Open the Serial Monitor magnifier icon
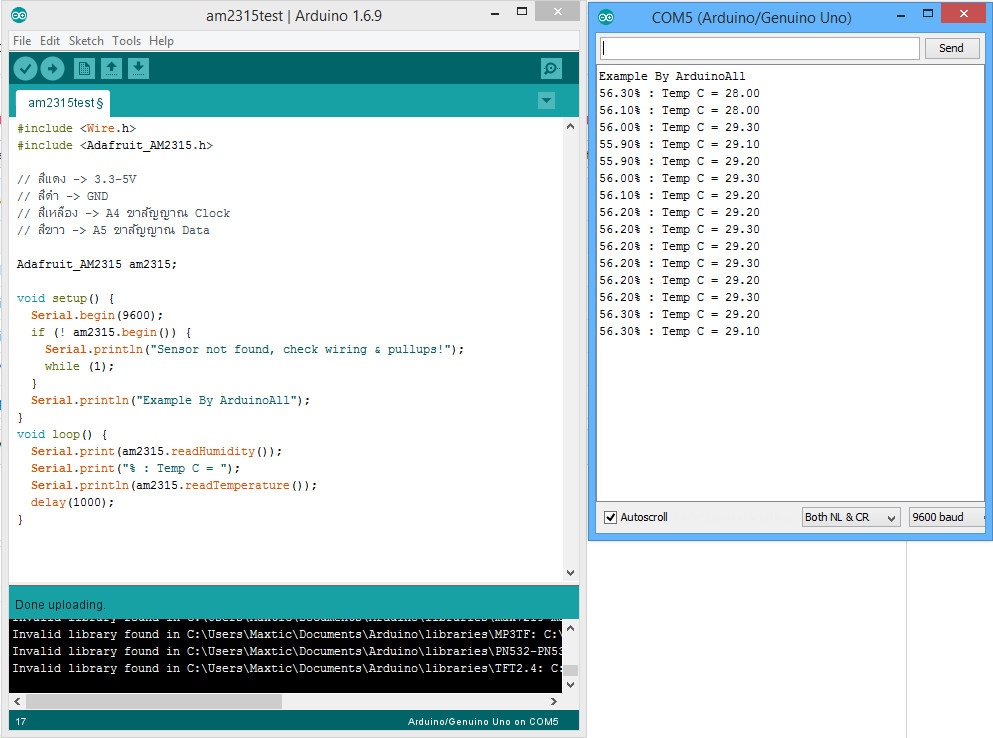Screen dimensions: 993x738 point(552,68)
